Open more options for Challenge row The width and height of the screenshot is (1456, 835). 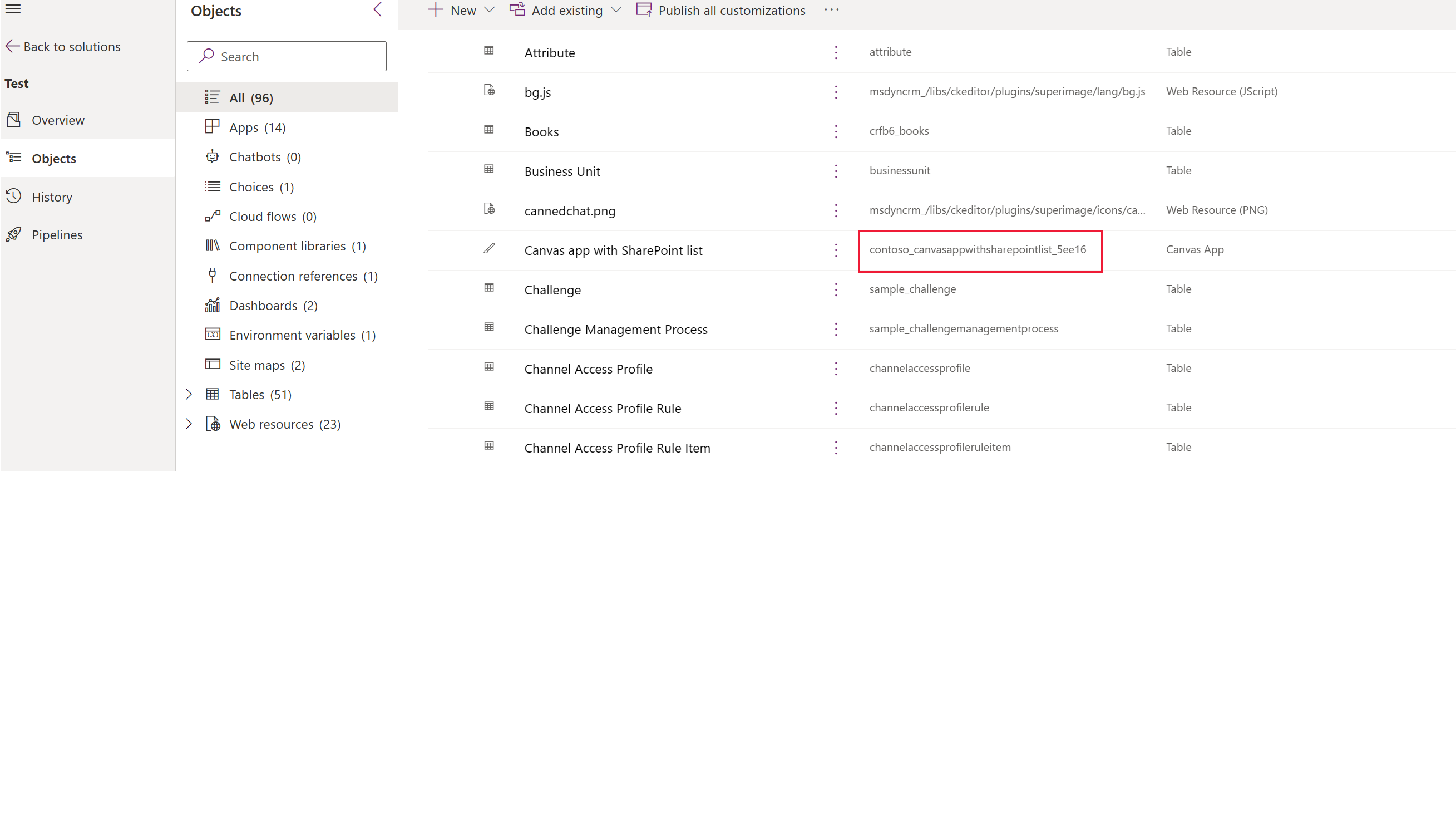click(x=836, y=290)
